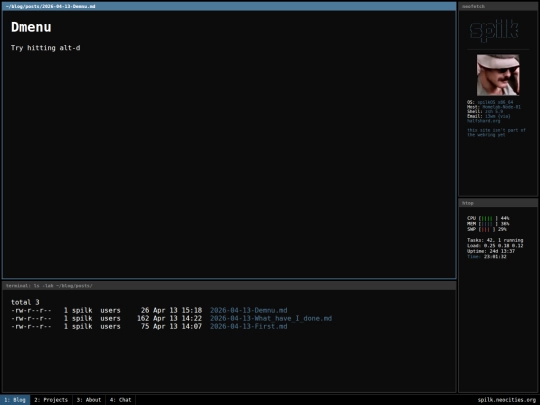Click the Dmenu post heading
The width and height of the screenshot is (540, 405).
(31, 27)
